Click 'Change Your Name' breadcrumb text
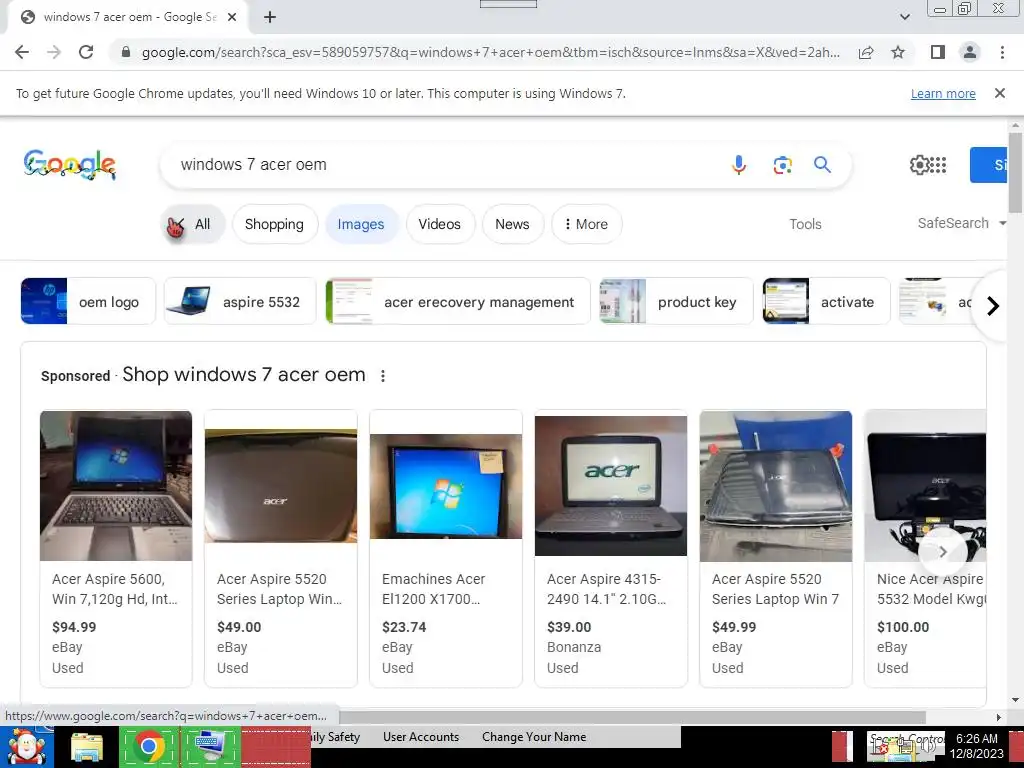 coord(534,737)
